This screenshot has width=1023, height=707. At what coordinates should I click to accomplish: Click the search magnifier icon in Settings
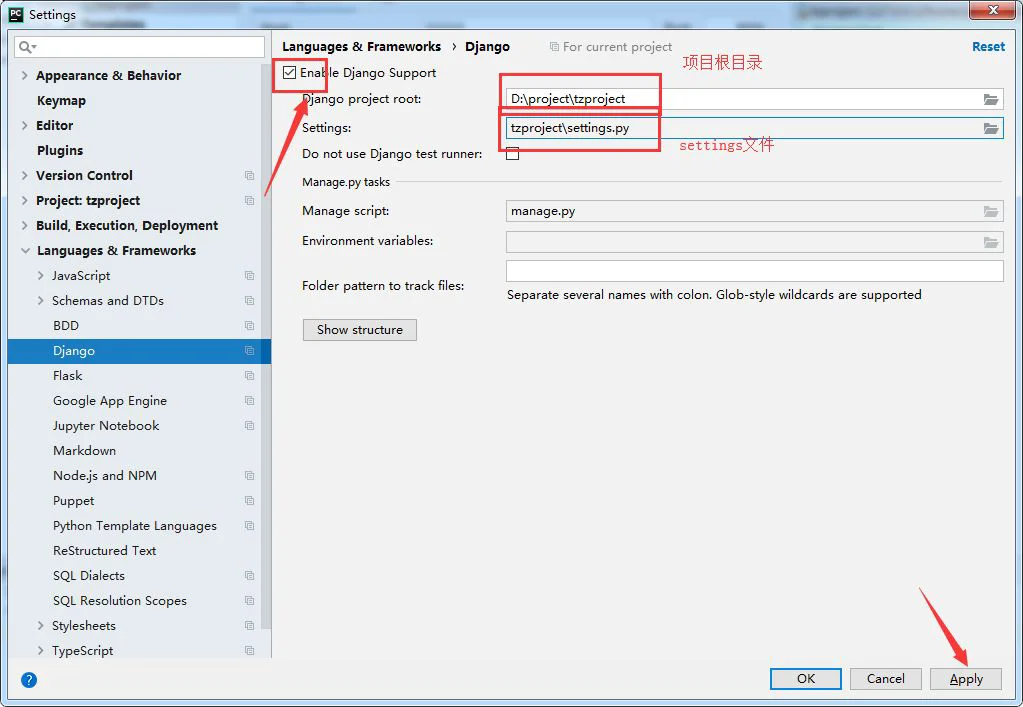point(27,47)
